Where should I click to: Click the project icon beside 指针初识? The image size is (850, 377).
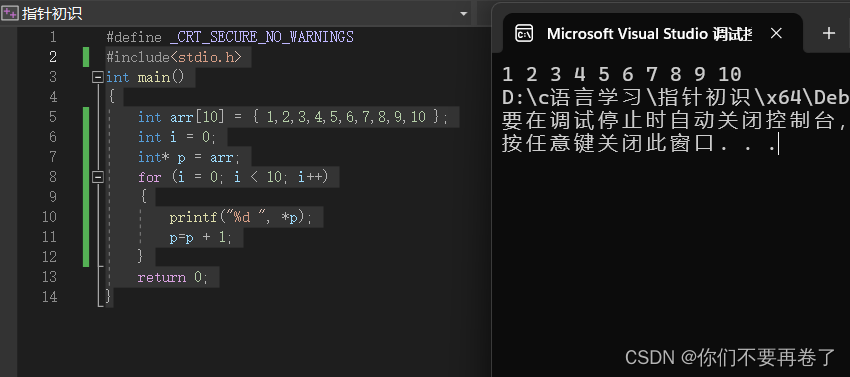[x=10, y=13]
